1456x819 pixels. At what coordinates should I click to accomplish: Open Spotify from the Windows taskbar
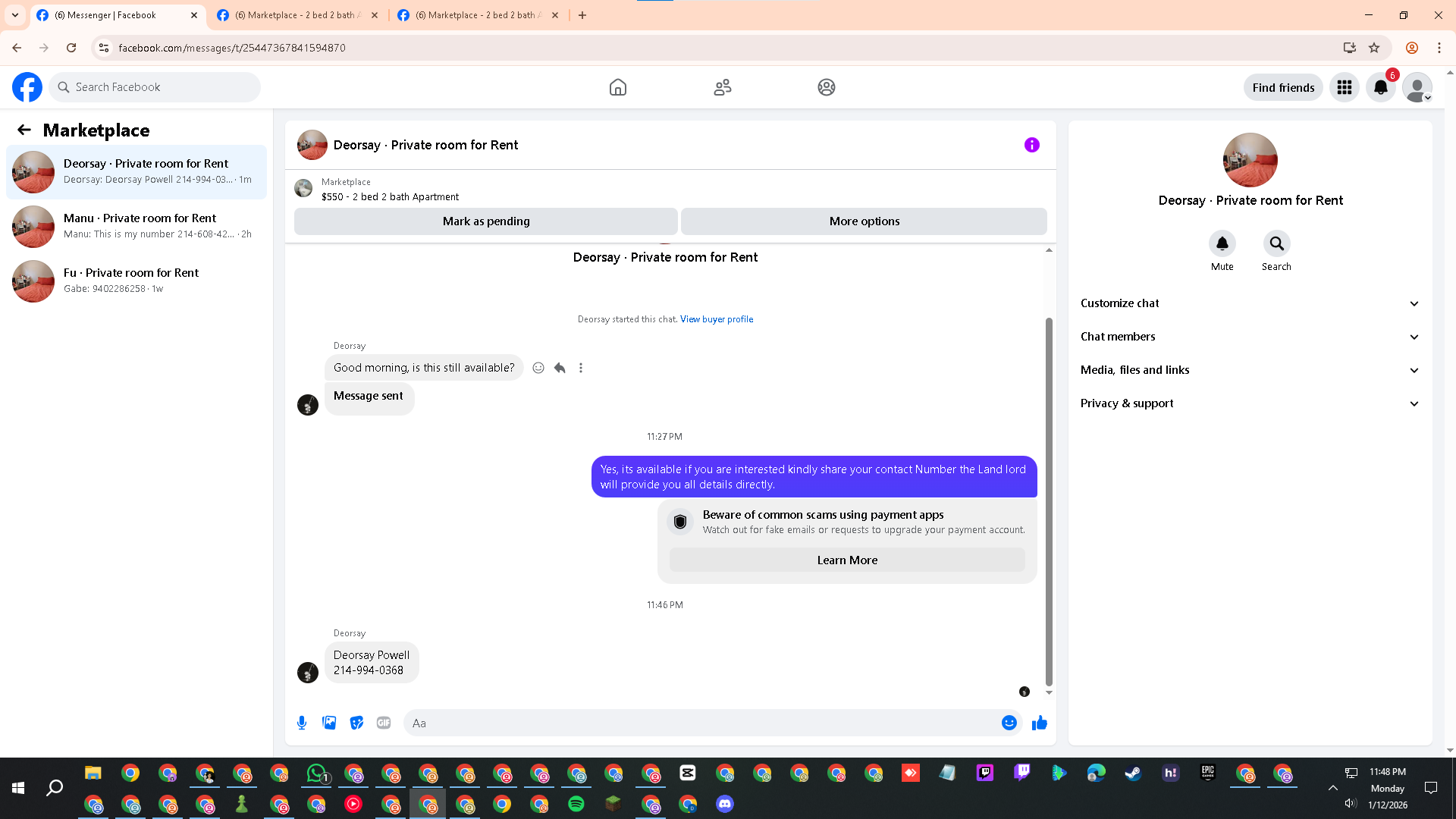click(576, 804)
